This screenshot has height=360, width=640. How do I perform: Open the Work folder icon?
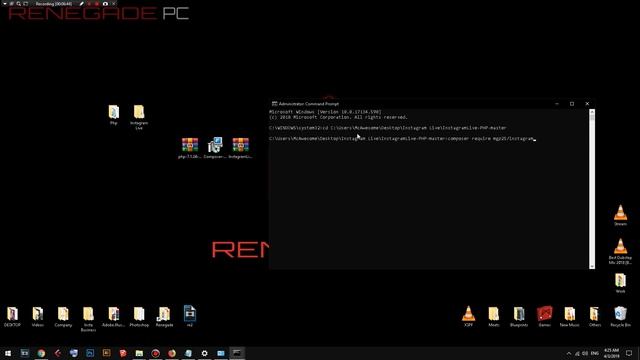point(620,283)
